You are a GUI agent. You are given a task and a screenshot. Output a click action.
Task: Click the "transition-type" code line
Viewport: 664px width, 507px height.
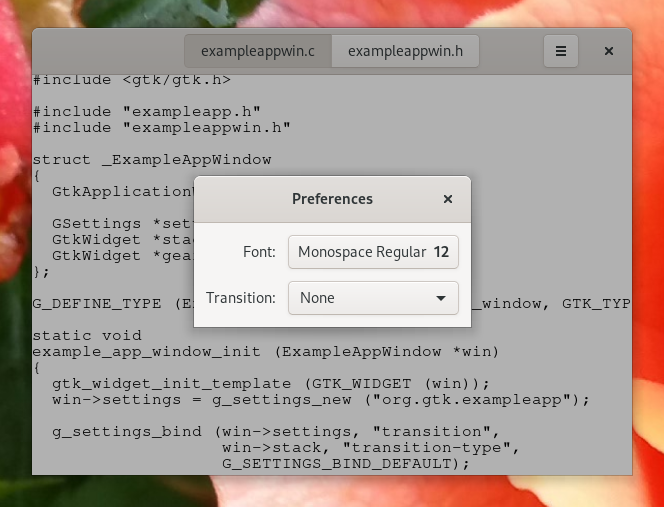[371, 448]
